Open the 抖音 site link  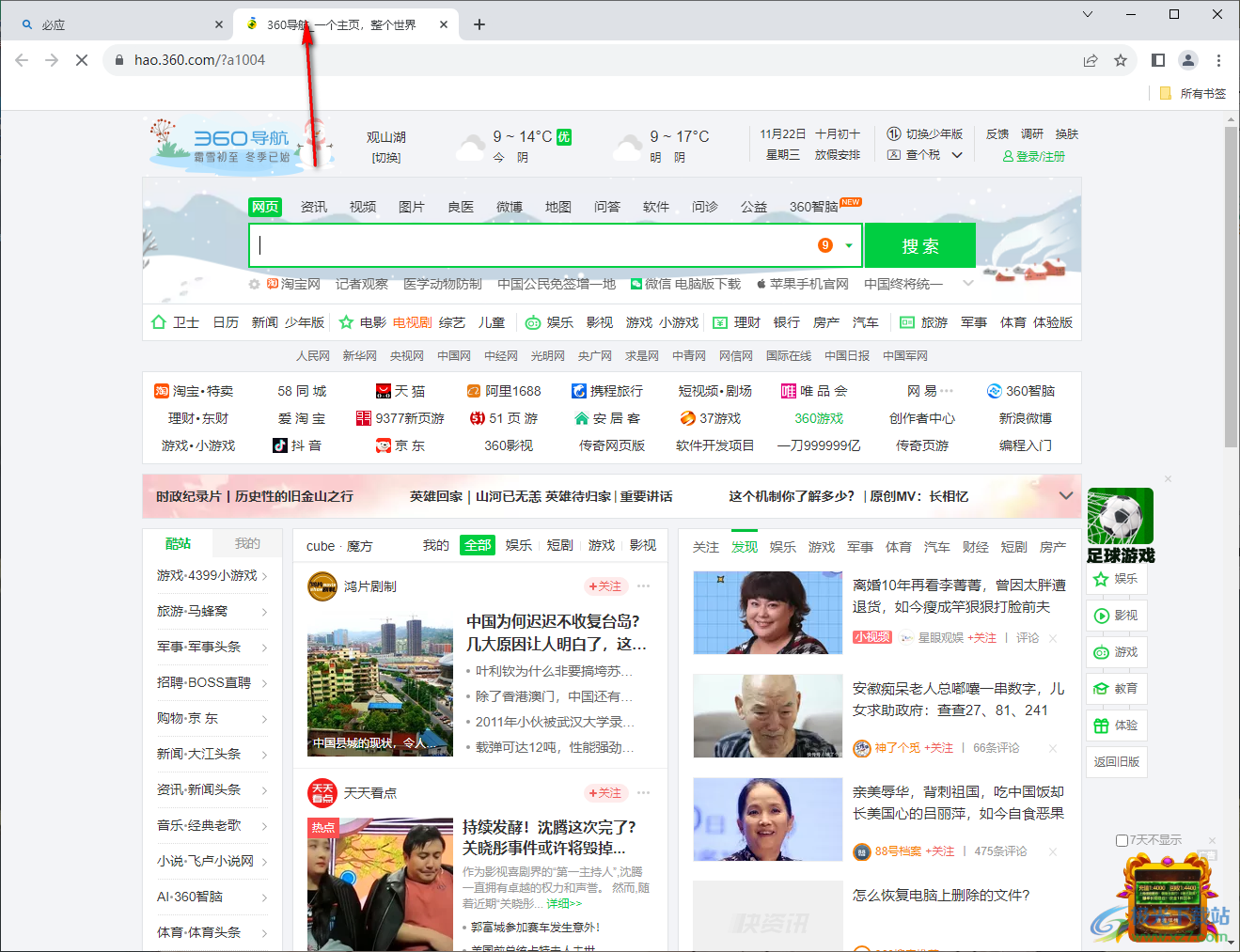tap(297, 445)
